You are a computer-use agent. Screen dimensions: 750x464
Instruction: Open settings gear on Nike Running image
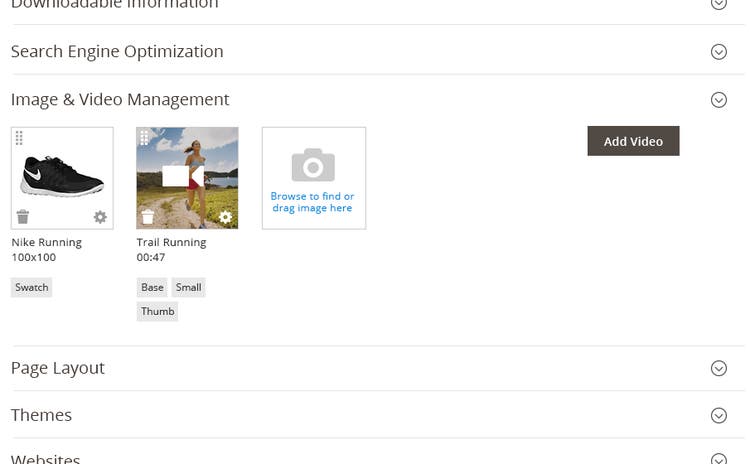click(100, 217)
